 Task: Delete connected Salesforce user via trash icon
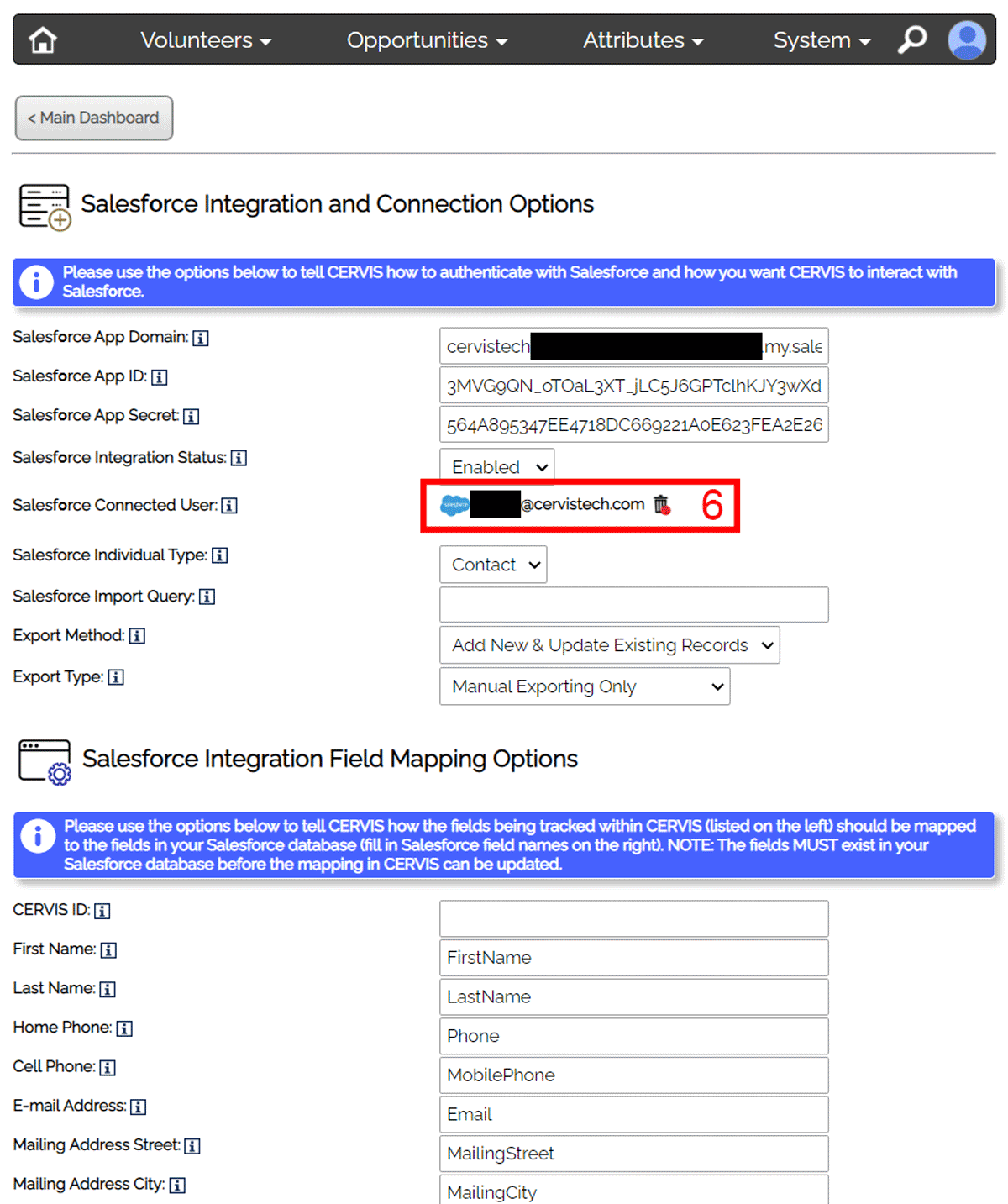click(662, 504)
